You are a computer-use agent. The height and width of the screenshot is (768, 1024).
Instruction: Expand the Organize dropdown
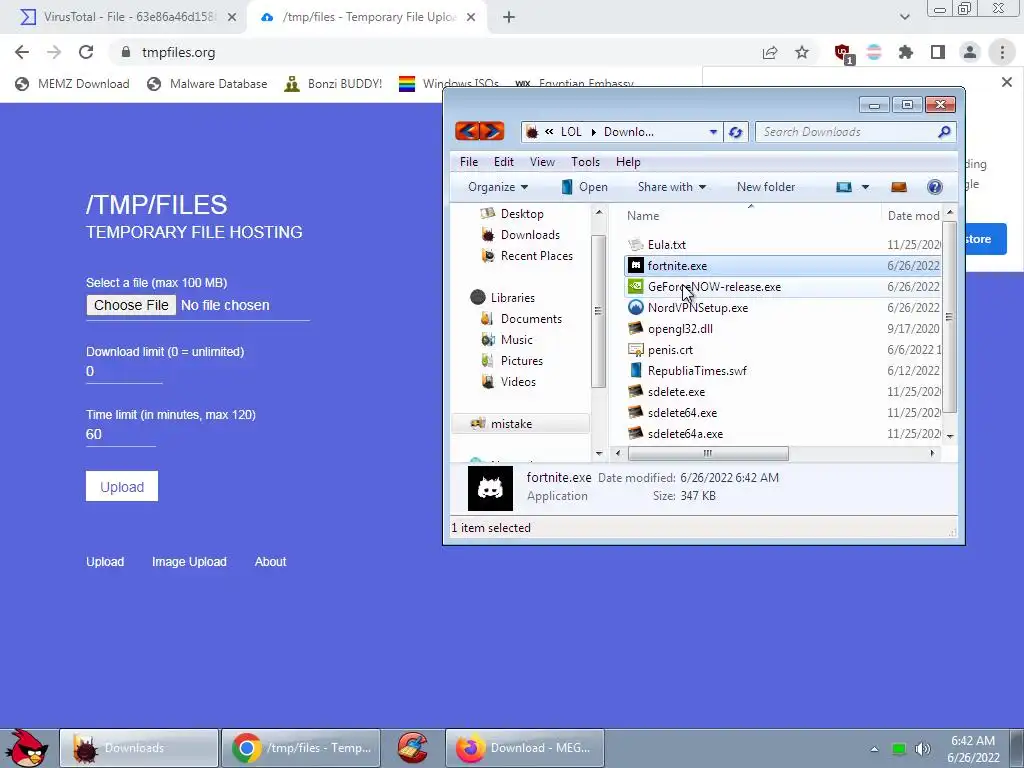point(498,187)
